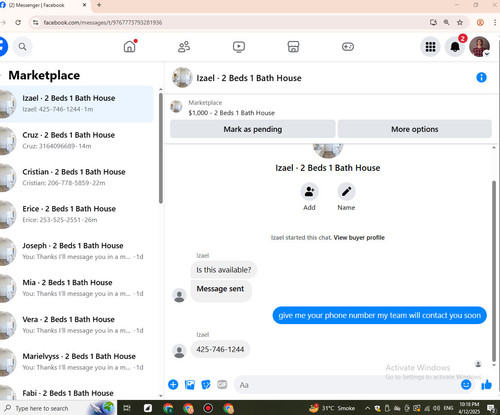The image size is (500, 415).
Task: Show hidden system tray icons
Action: [x=367, y=408]
